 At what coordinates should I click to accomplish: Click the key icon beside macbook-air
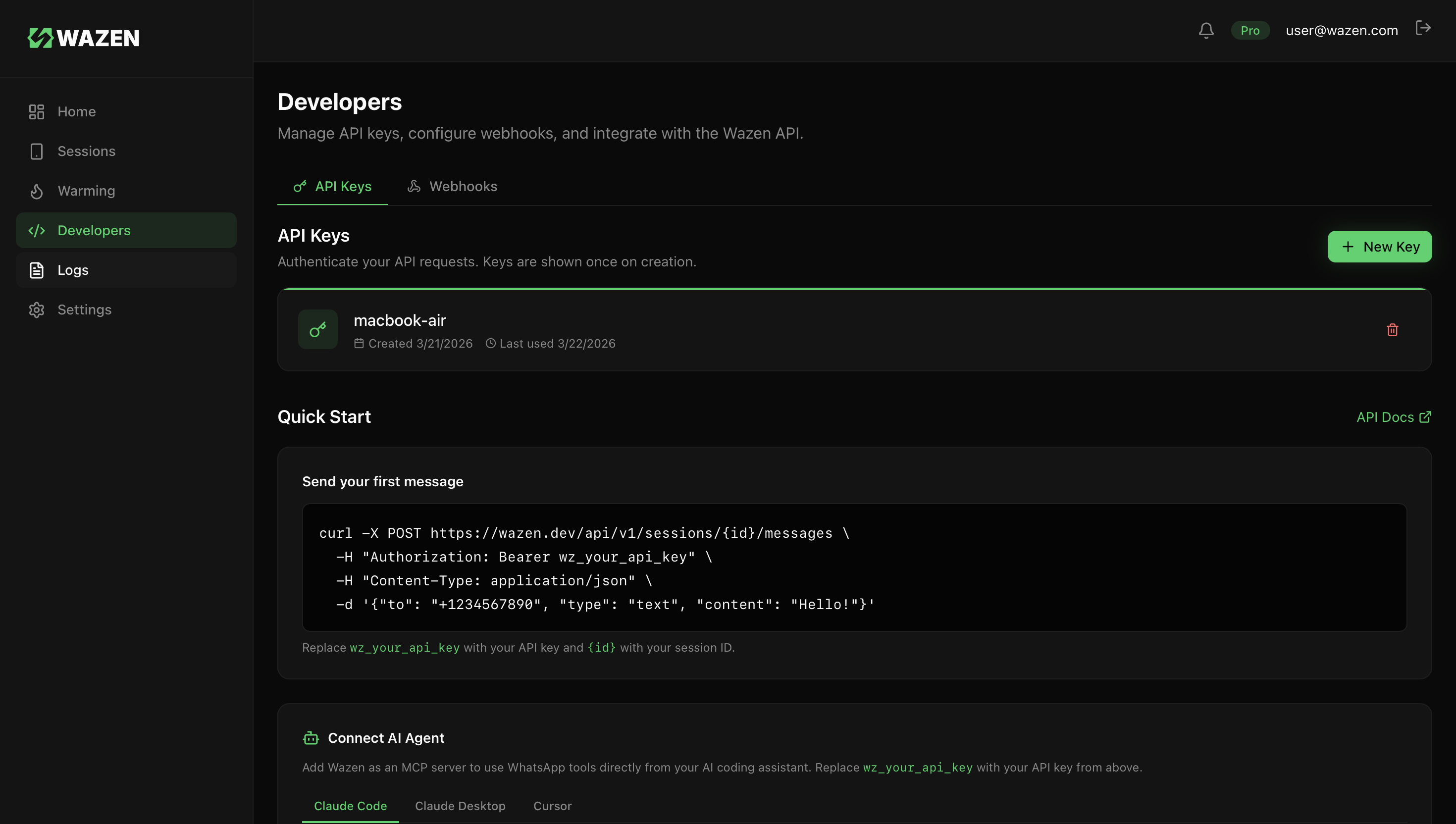(317, 329)
